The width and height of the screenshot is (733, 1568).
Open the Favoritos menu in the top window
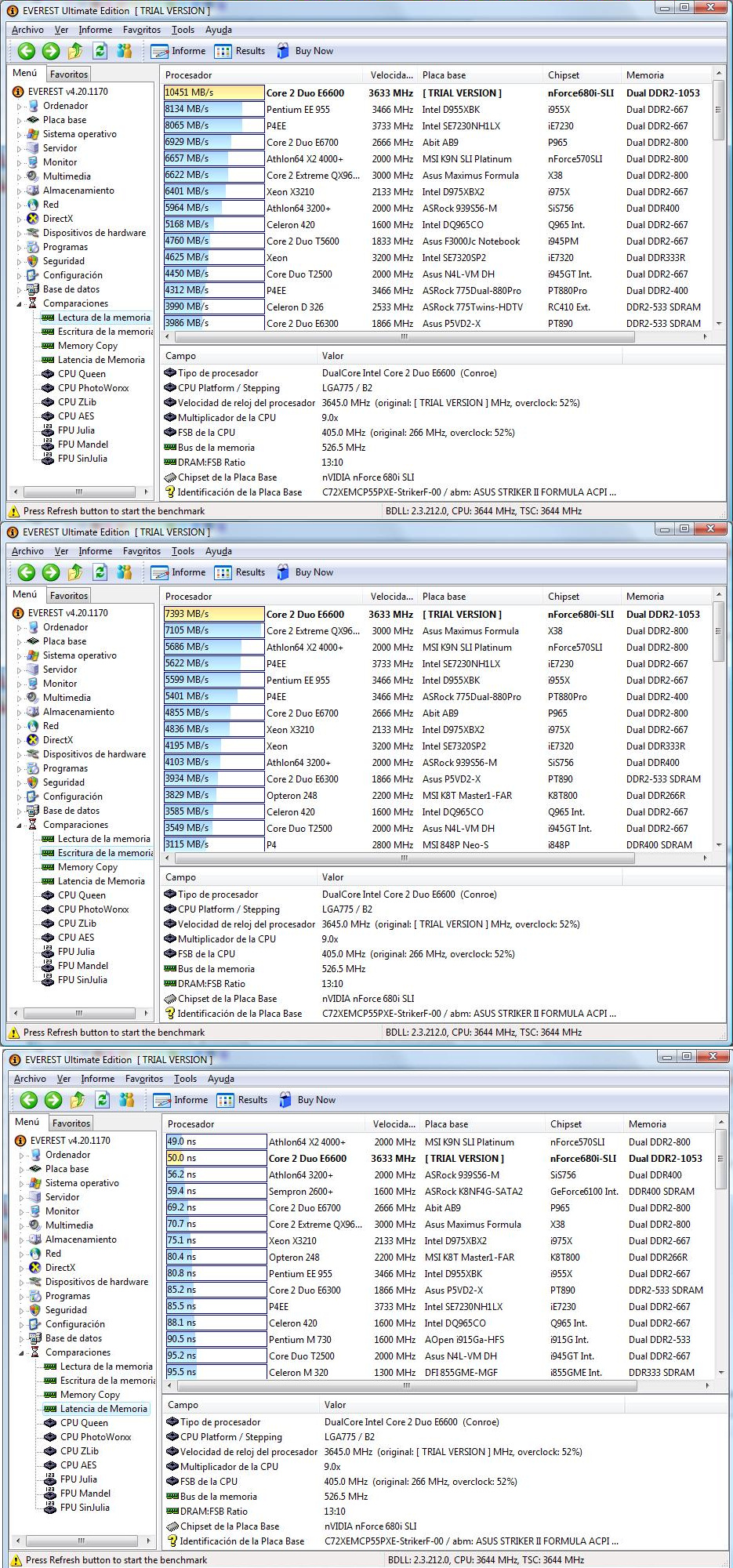click(x=141, y=30)
